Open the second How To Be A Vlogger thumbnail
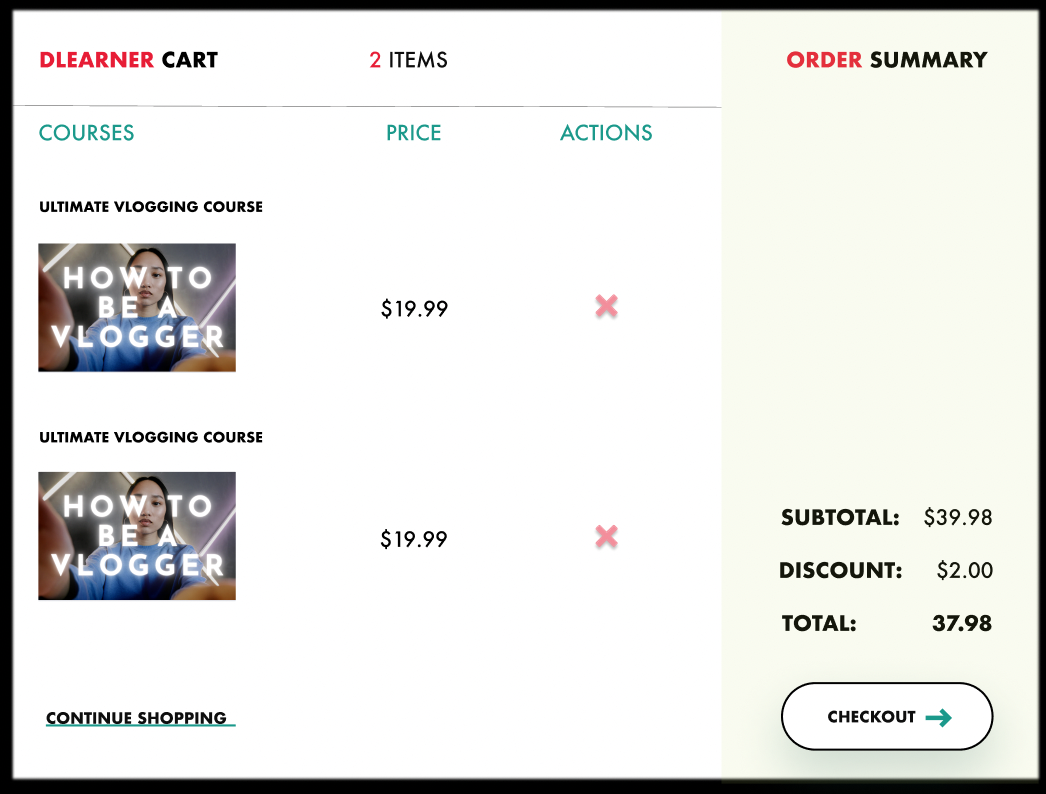 pyautogui.click(x=137, y=536)
